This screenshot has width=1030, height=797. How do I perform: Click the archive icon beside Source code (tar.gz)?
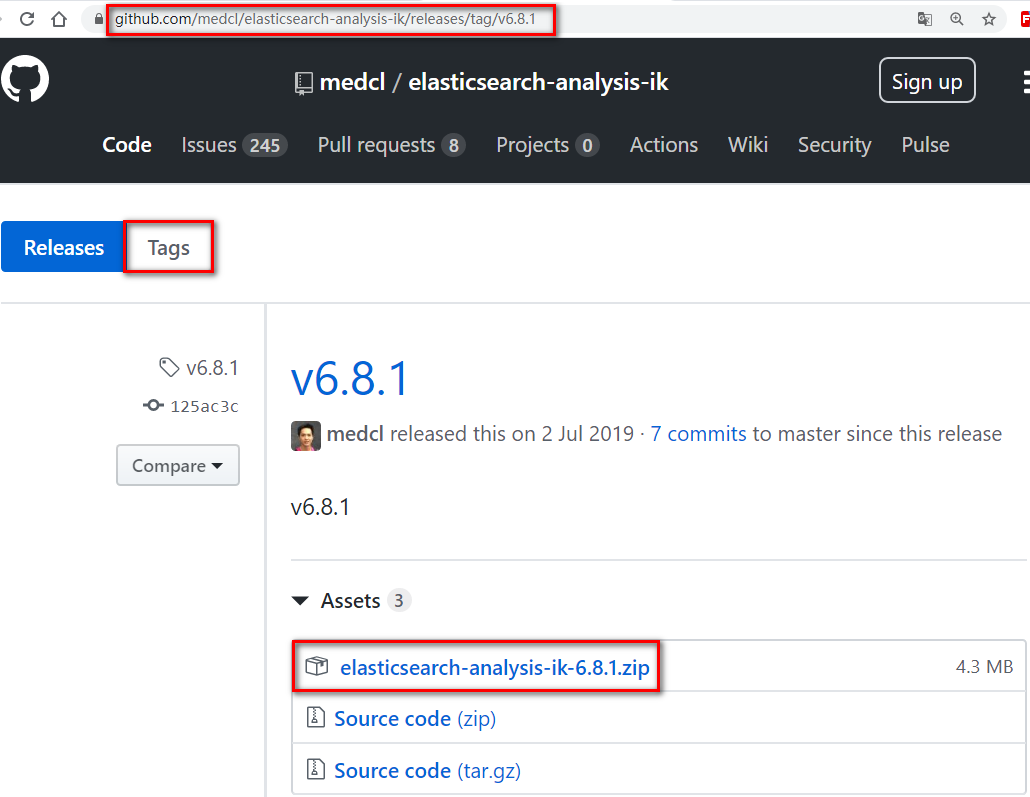click(315, 768)
